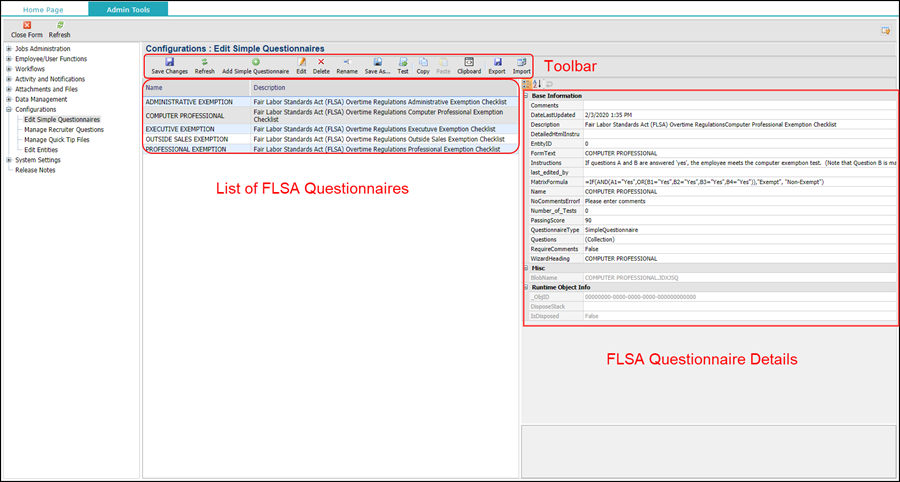The height and width of the screenshot is (482, 900).
Task: Click the Refresh icon in the questionnaire toolbar
Action: point(204,62)
